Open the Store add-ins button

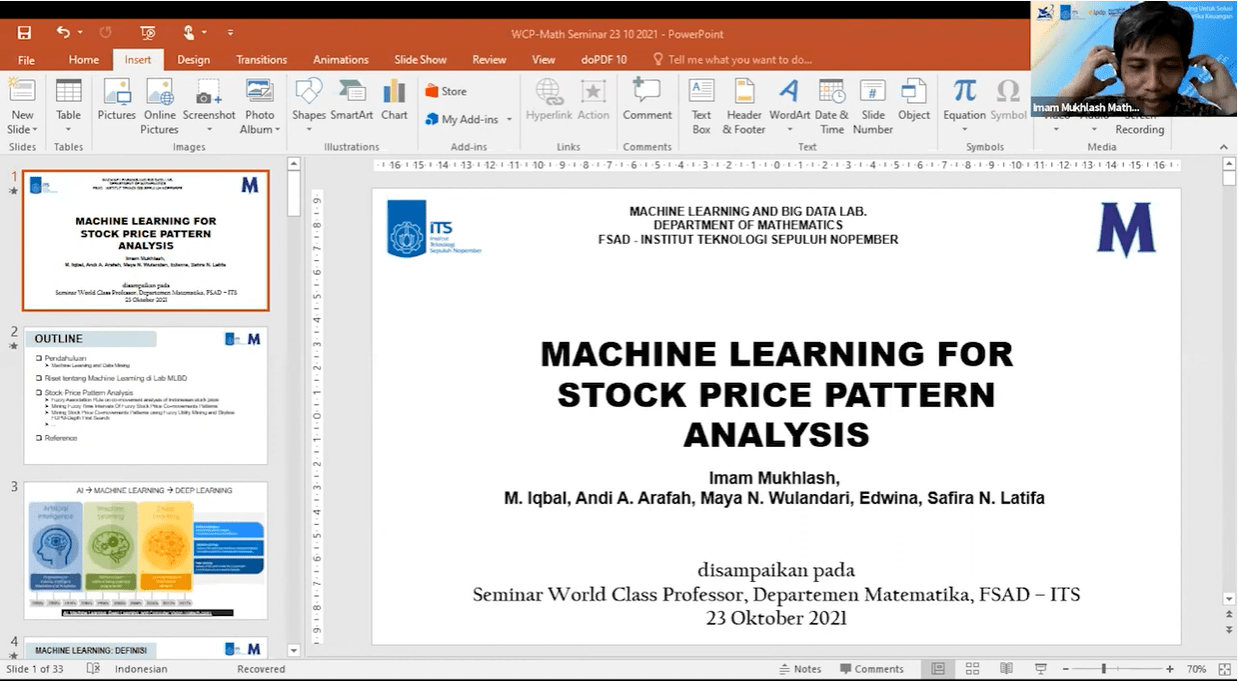[x=446, y=91]
